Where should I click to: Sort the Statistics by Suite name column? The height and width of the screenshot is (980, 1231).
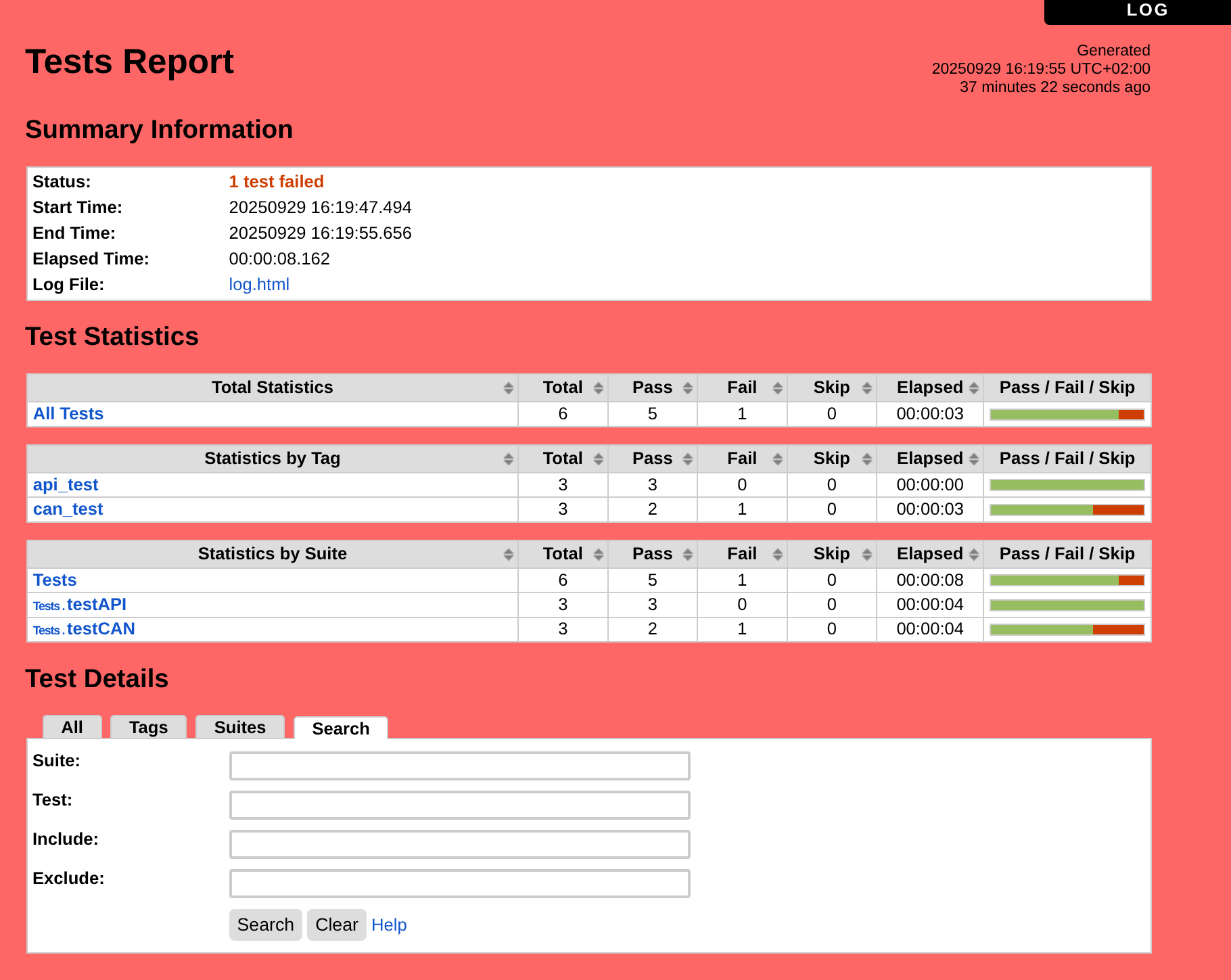tap(272, 554)
